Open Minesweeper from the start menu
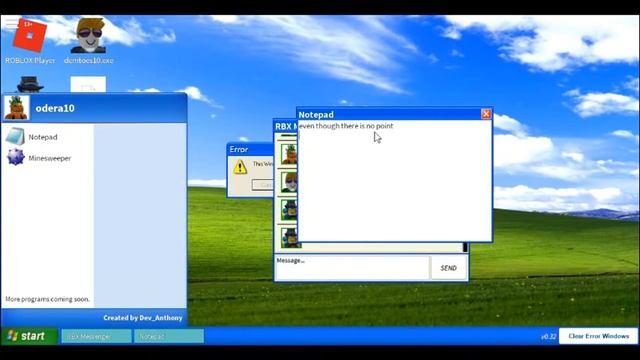This screenshot has height=360, width=640. tap(39, 158)
